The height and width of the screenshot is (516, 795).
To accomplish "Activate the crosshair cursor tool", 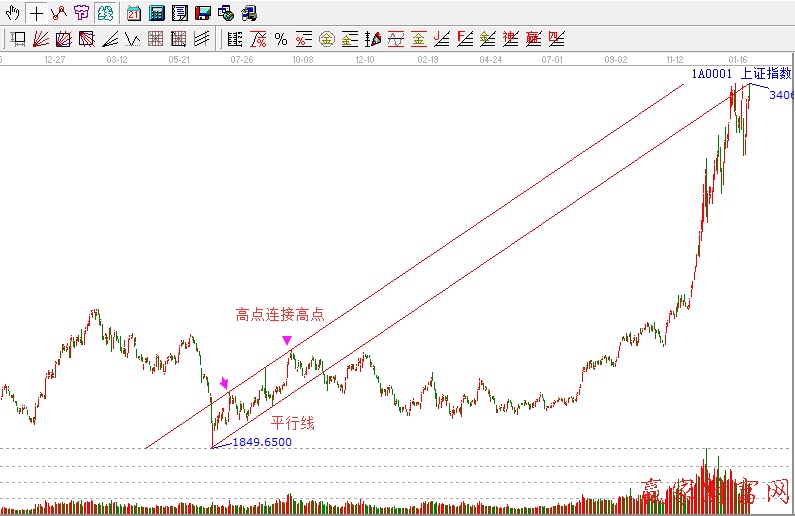I will click(36, 13).
